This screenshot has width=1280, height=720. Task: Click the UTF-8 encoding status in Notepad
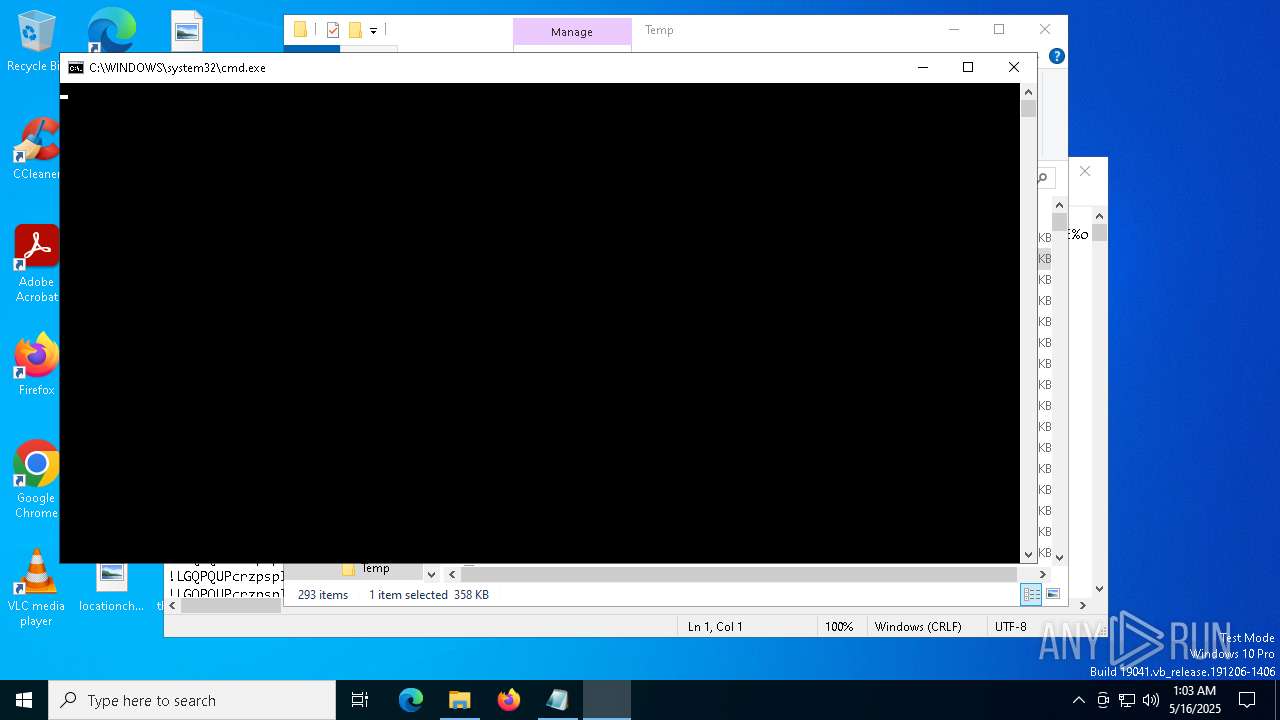point(1010,627)
